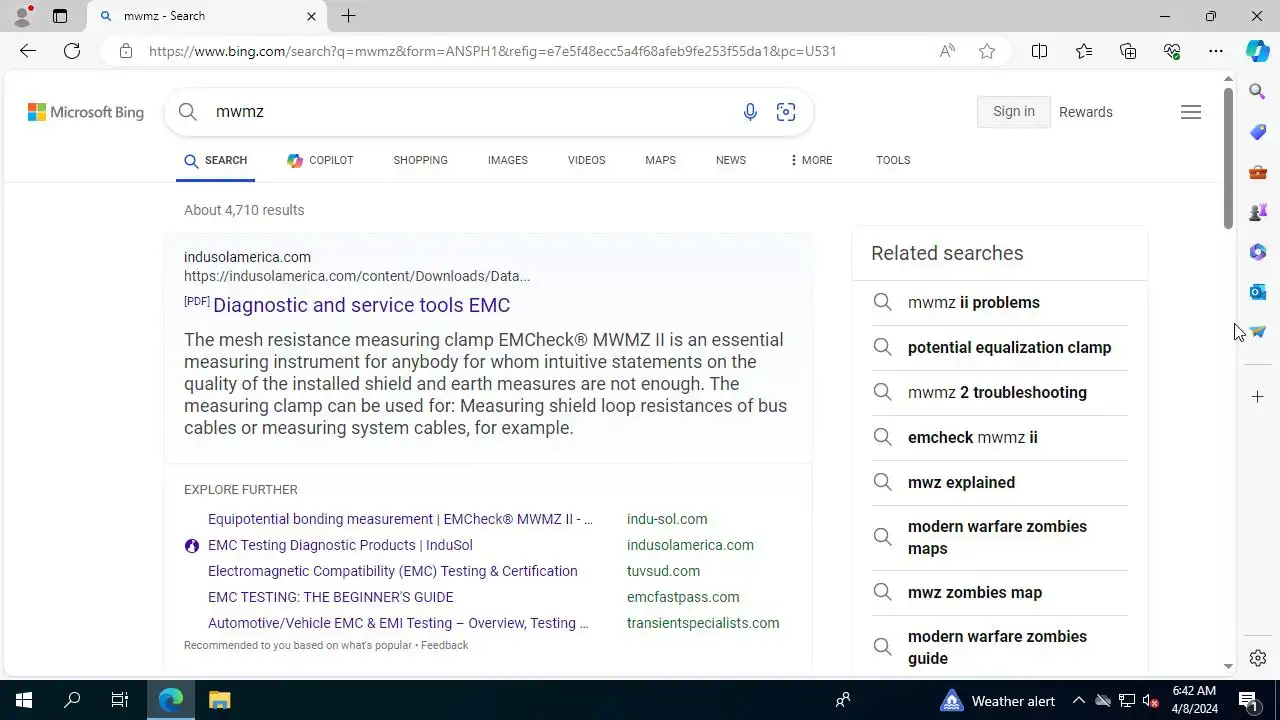Open Outlook in sidebar
Image resolution: width=1280 pixels, height=720 pixels.
1258,292
